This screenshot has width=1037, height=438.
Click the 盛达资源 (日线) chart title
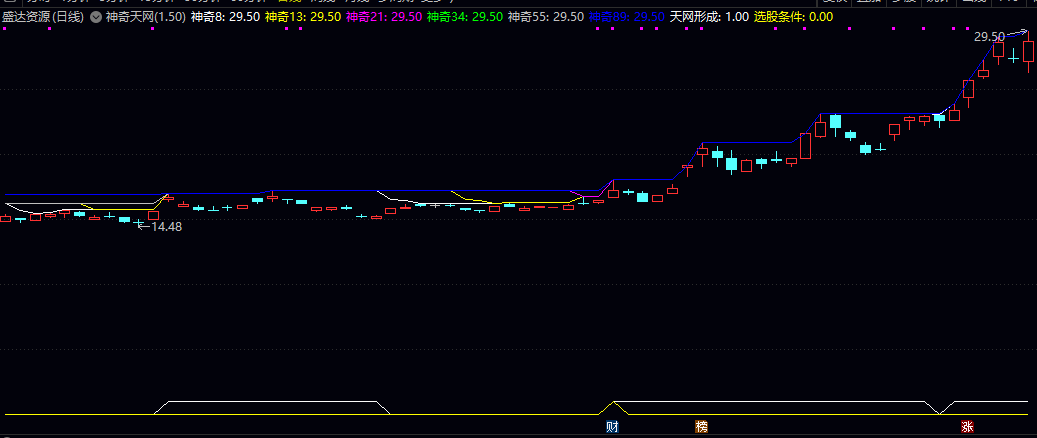tap(42, 18)
